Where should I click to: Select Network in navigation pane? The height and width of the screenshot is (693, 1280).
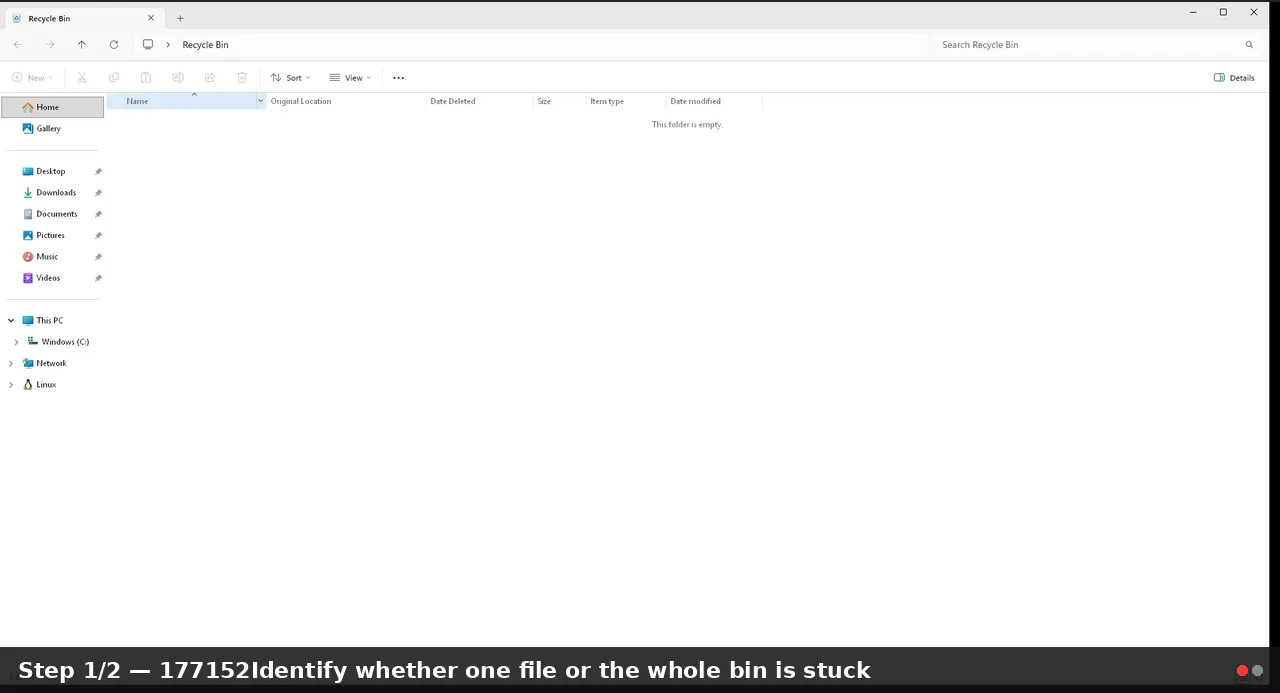tap(51, 363)
